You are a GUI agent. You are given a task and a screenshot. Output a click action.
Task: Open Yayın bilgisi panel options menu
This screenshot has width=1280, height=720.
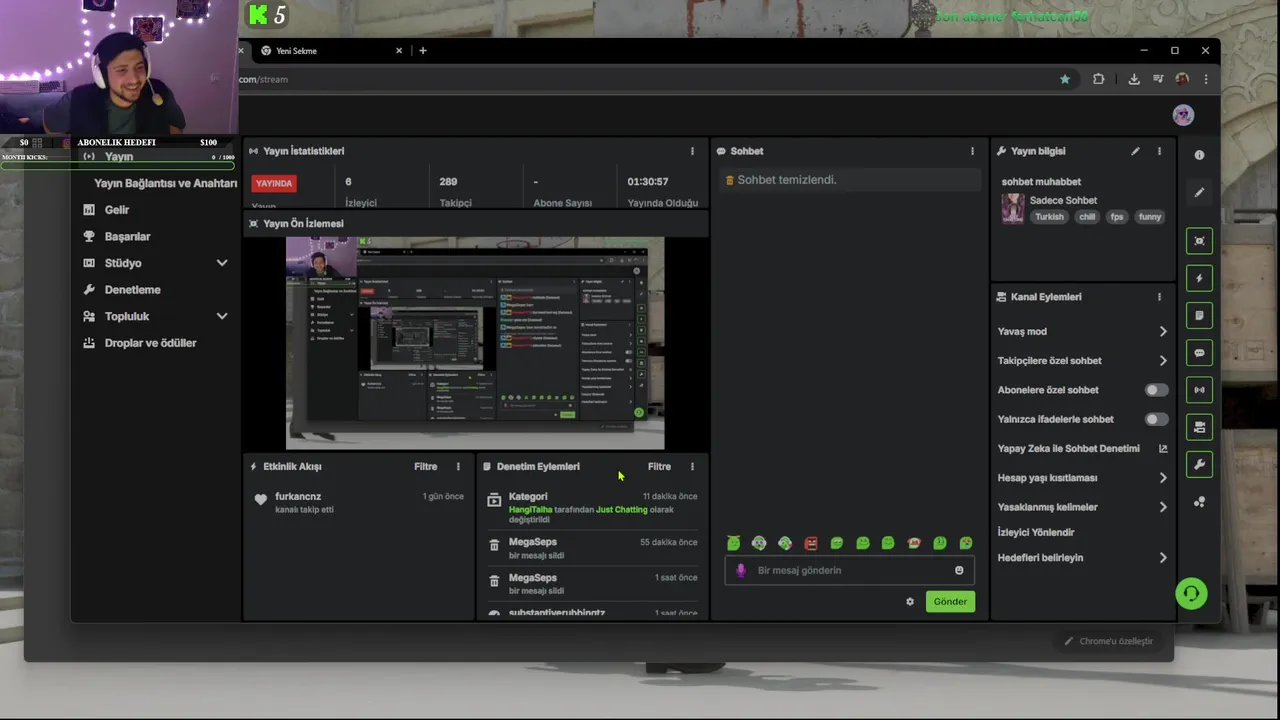1159,151
